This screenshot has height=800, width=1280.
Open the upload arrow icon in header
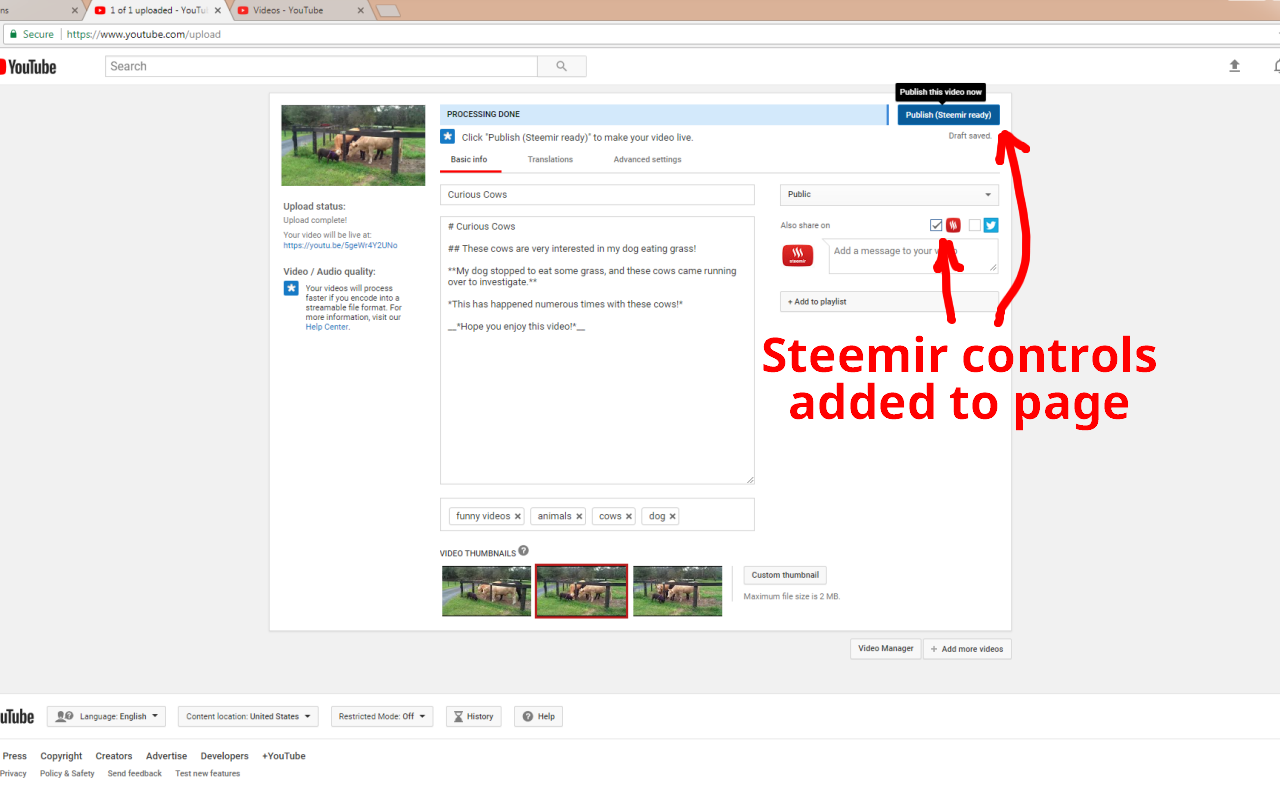click(x=1234, y=66)
